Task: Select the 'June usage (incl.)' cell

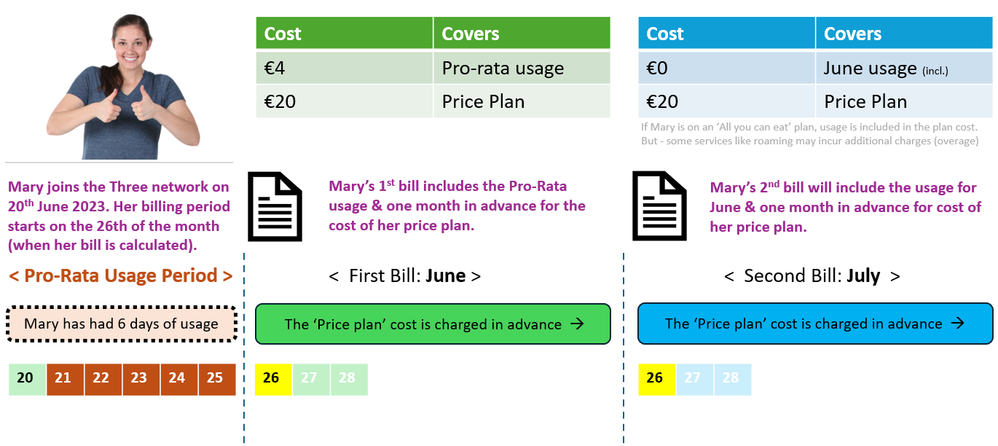Action: (904, 67)
